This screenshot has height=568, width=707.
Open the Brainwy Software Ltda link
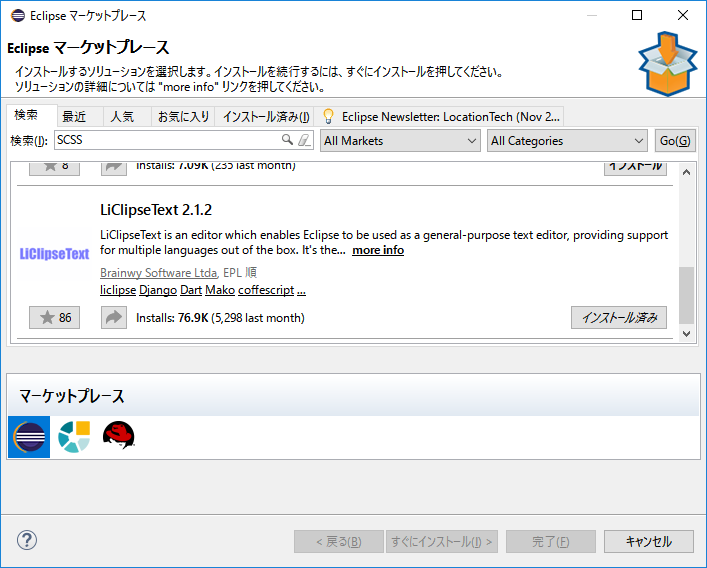158,273
